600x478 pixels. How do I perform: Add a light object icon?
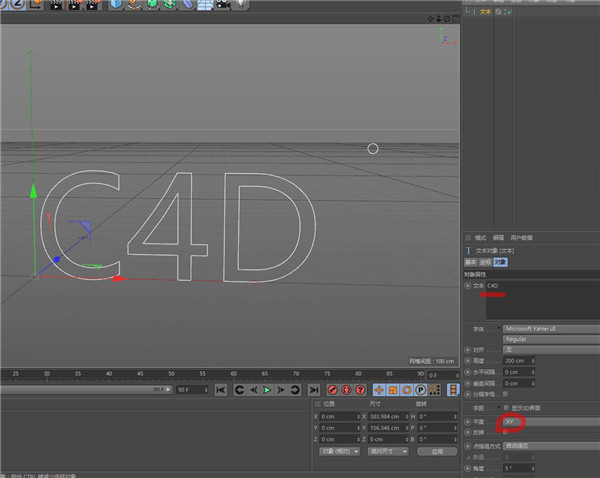pos(240,5)
